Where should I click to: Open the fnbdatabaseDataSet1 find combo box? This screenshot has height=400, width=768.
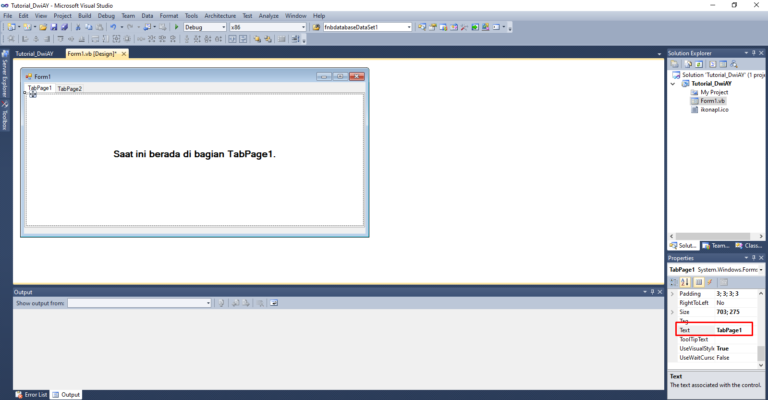click(409, 27)
